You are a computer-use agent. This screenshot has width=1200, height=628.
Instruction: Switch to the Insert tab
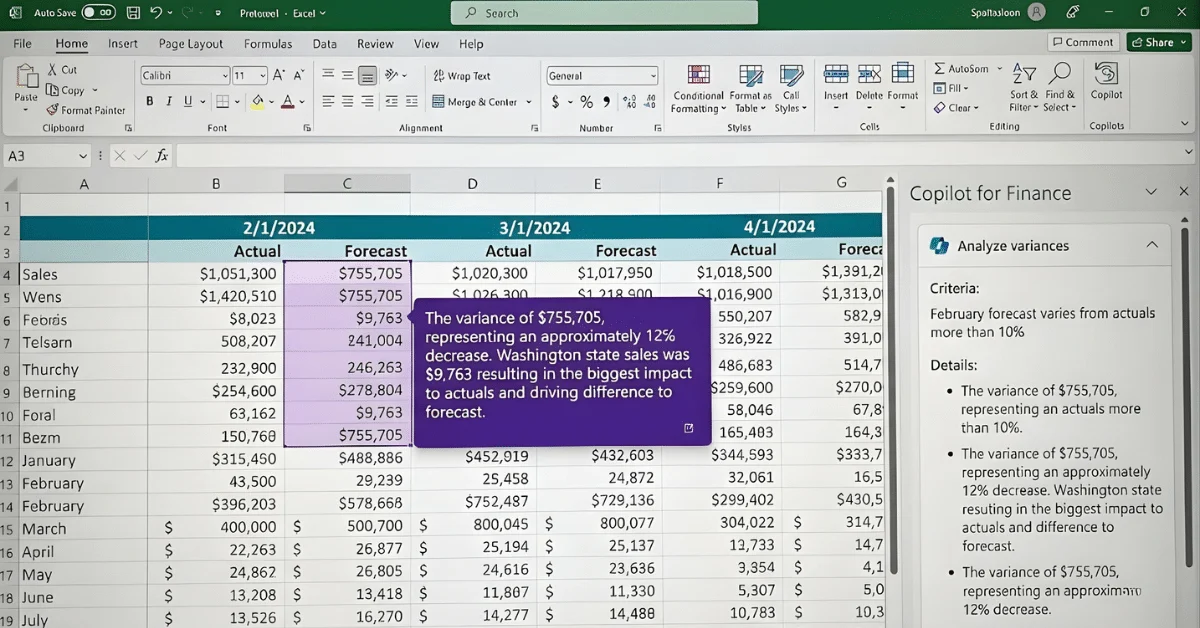tap(123, 43)
